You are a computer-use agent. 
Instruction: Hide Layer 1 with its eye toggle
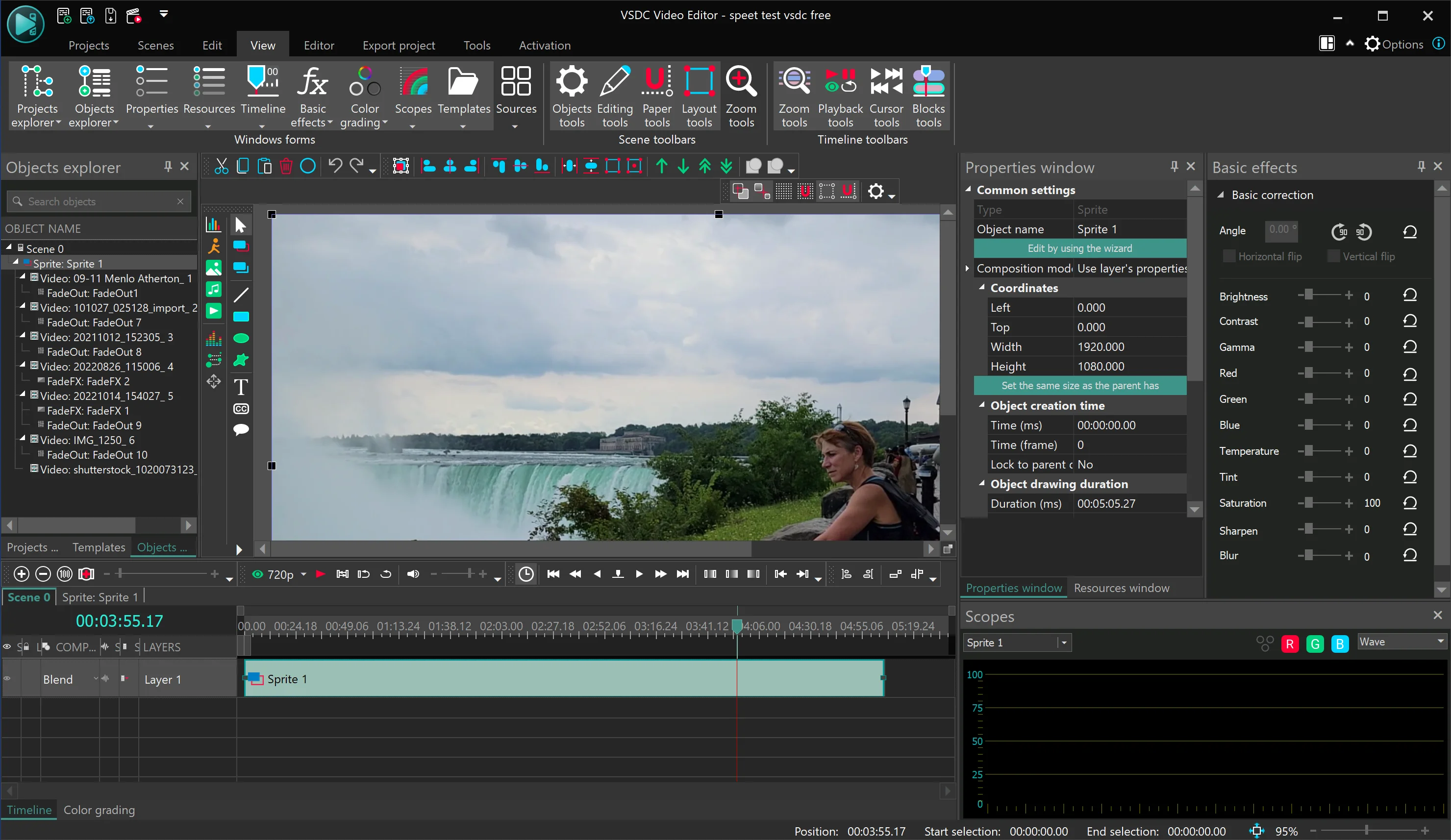[x=7, y=679]
